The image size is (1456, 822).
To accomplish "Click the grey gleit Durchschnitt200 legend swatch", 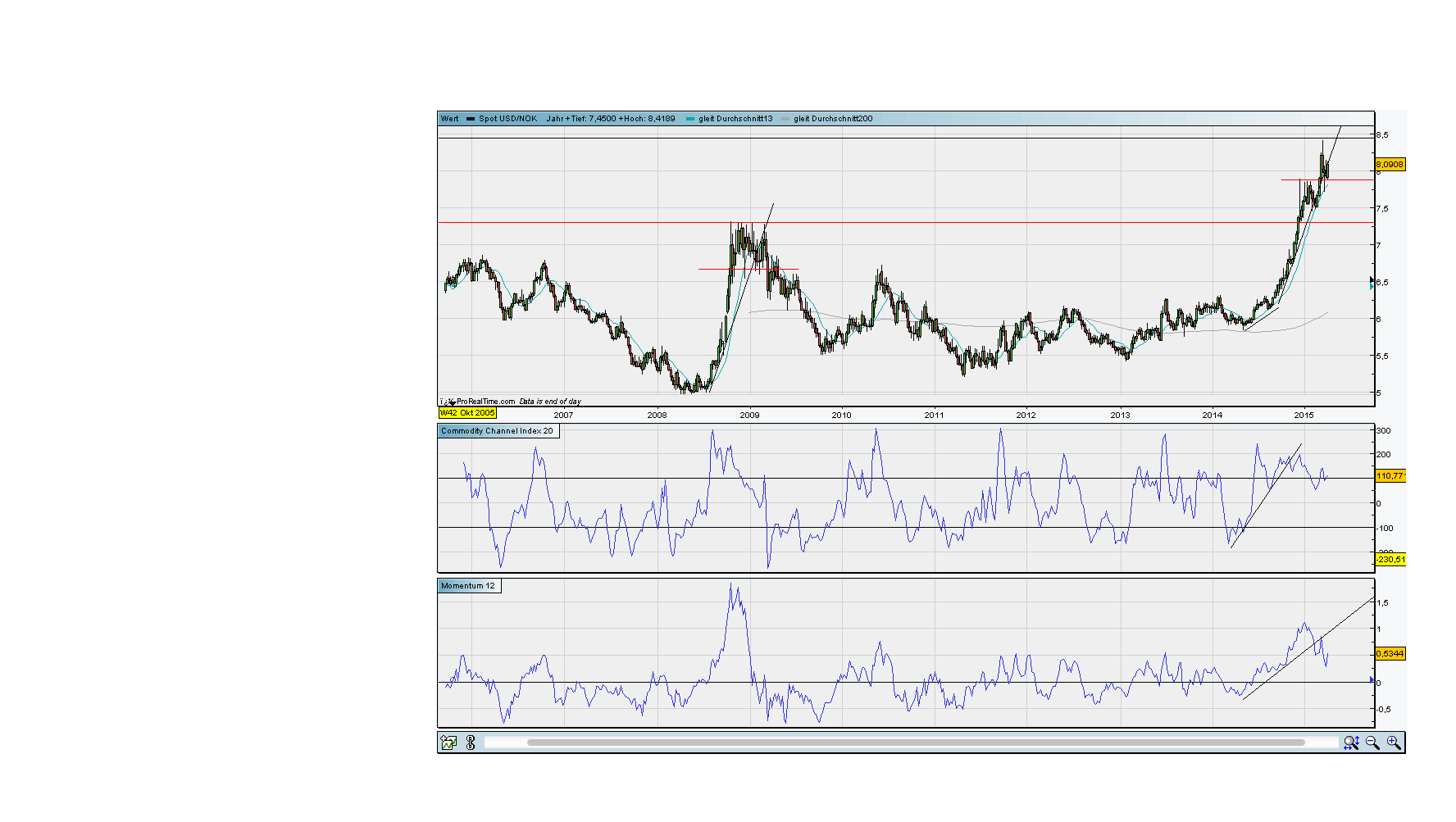I will click(x=785, y=119).
